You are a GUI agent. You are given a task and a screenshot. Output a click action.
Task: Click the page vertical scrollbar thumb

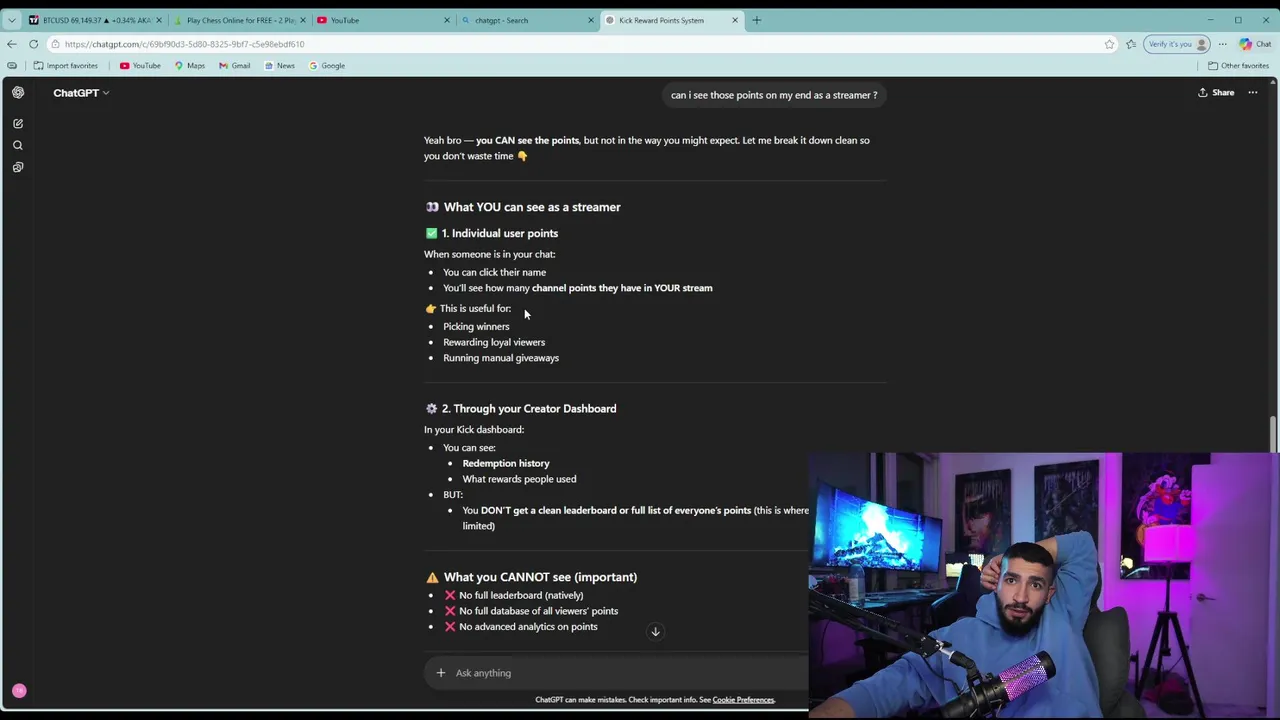[1273, 432]
